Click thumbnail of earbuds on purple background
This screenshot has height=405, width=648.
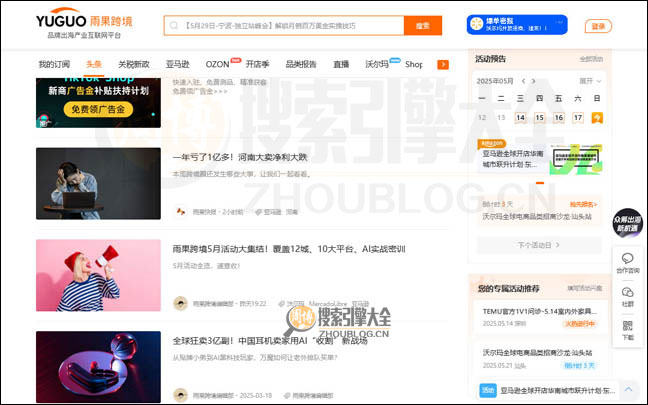click(98, 367)
